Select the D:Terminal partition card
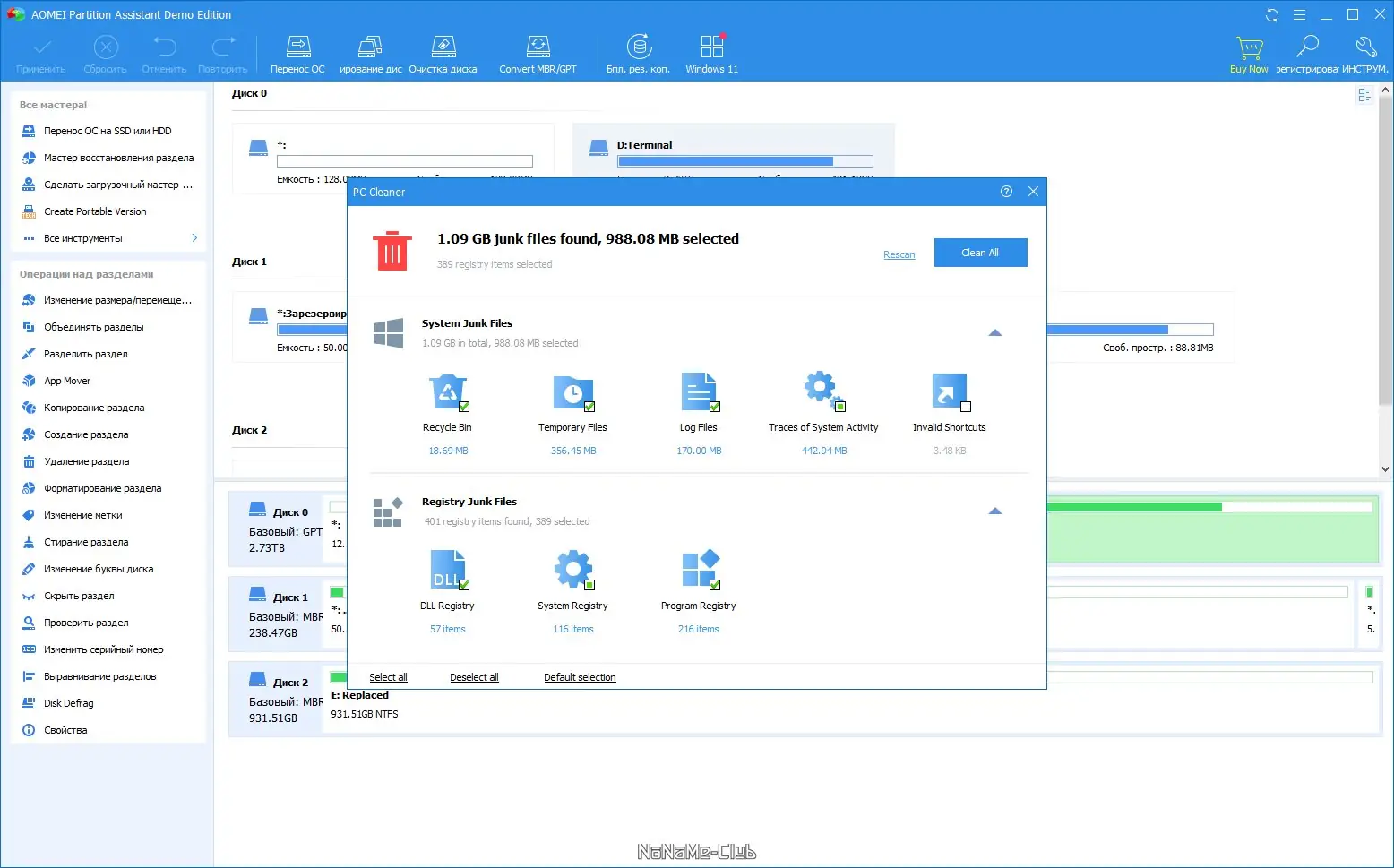 coord(733,150)
